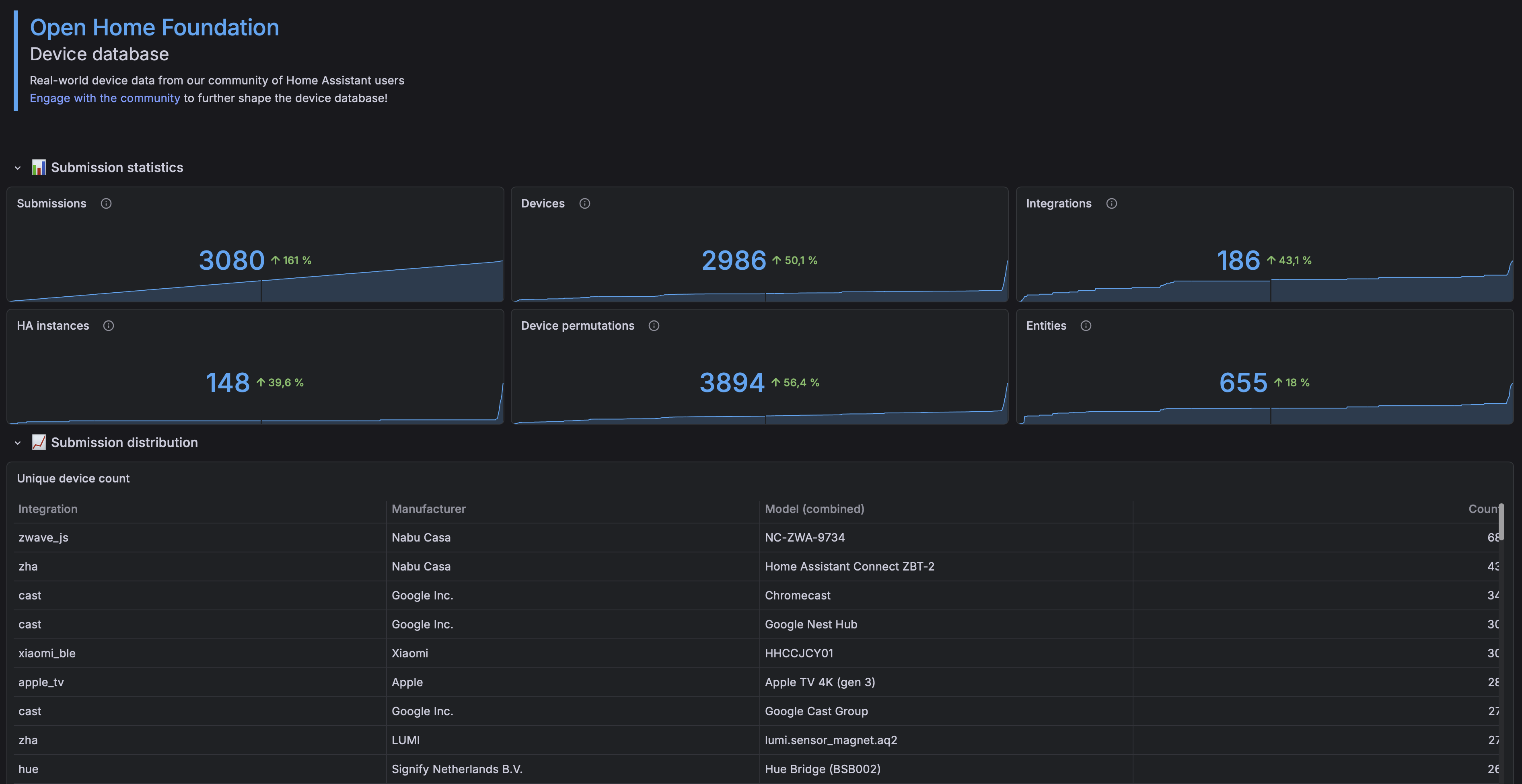Click the Unique device count panel title
1522x784 pixels.
(73, 478)
